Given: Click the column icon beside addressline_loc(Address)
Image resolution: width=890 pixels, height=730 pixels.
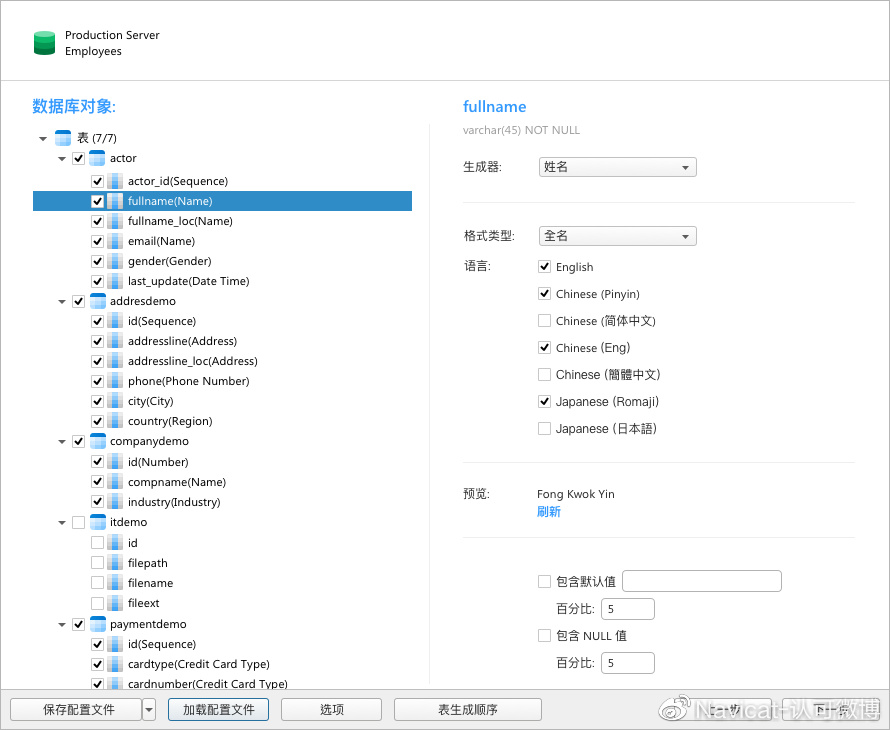Looking at the screenshot, I should click(x=115, y=361).
